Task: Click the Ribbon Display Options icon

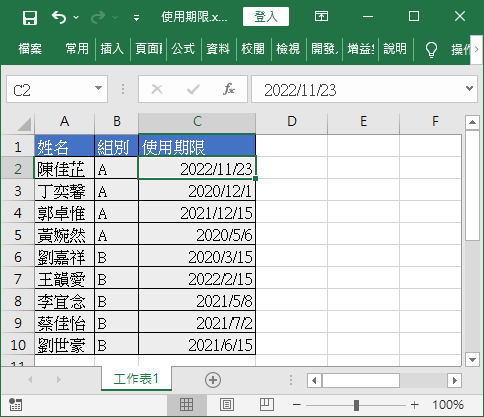Action: (321, 16)
